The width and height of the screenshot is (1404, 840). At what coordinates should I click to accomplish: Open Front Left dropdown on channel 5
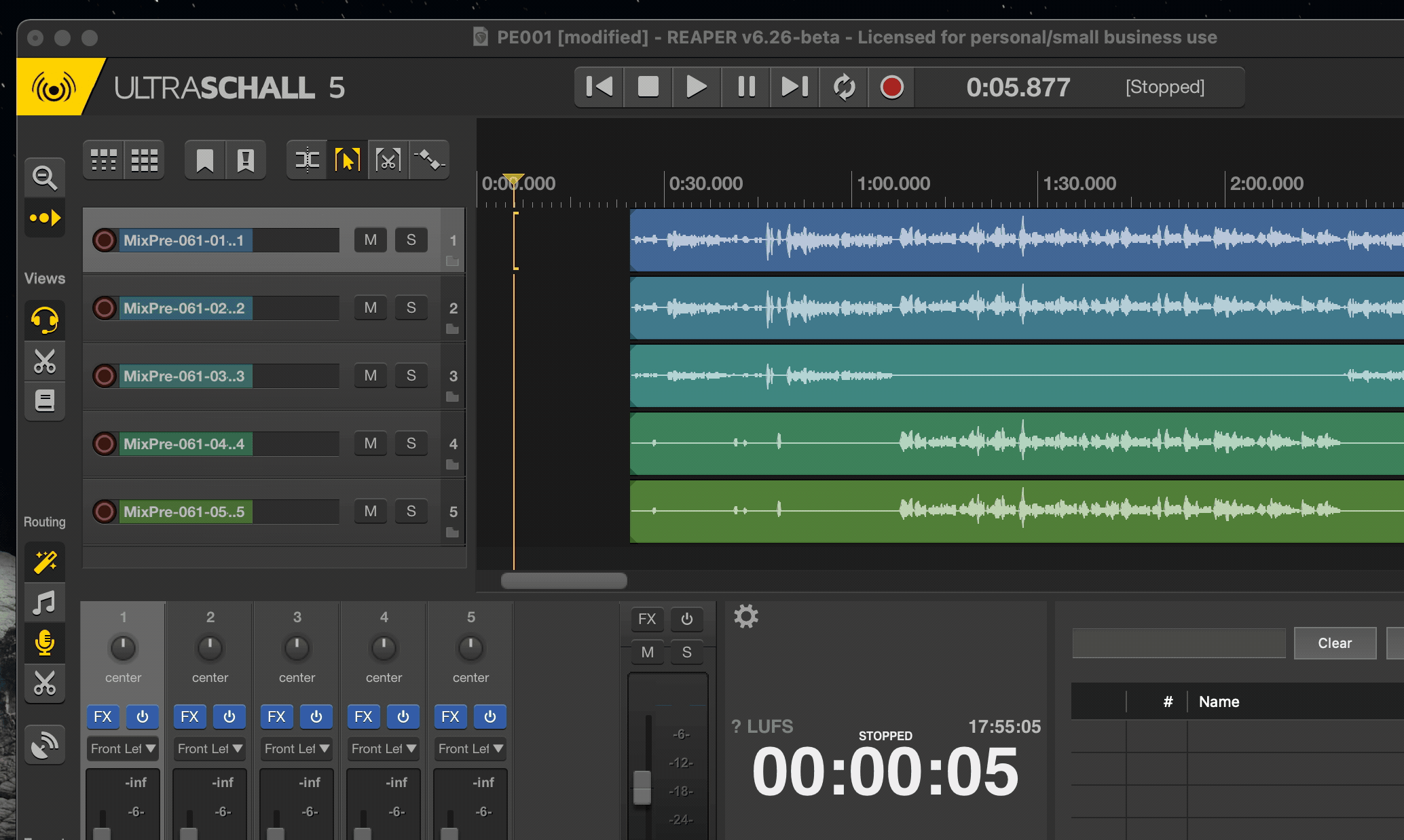470,748
